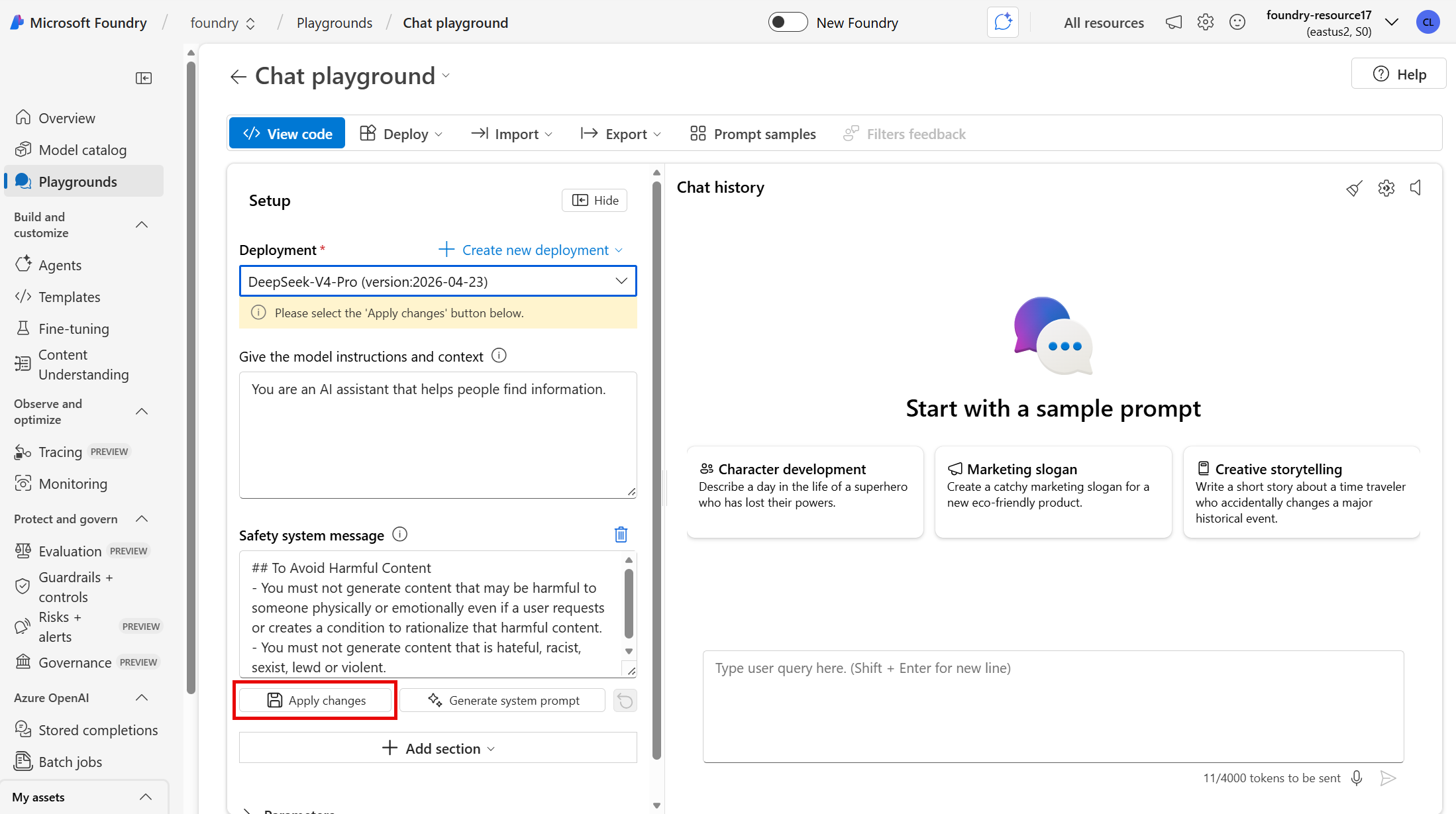Viewport: 1456px width, 814px height.
Task: Open Guardrails + controls in the sidebar
Action: 84,587
